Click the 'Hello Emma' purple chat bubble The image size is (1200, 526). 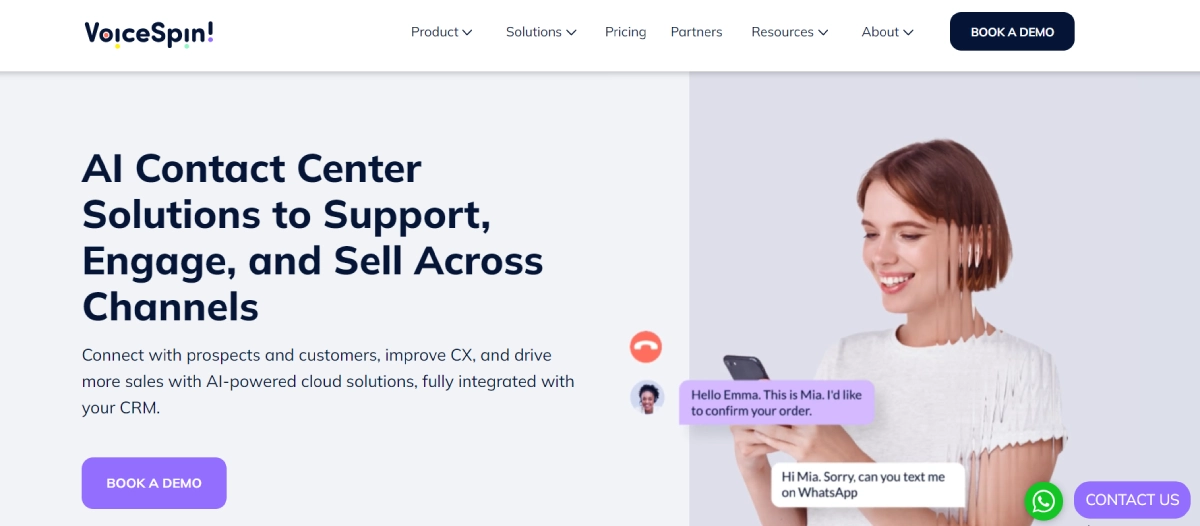tap(776, 402)
